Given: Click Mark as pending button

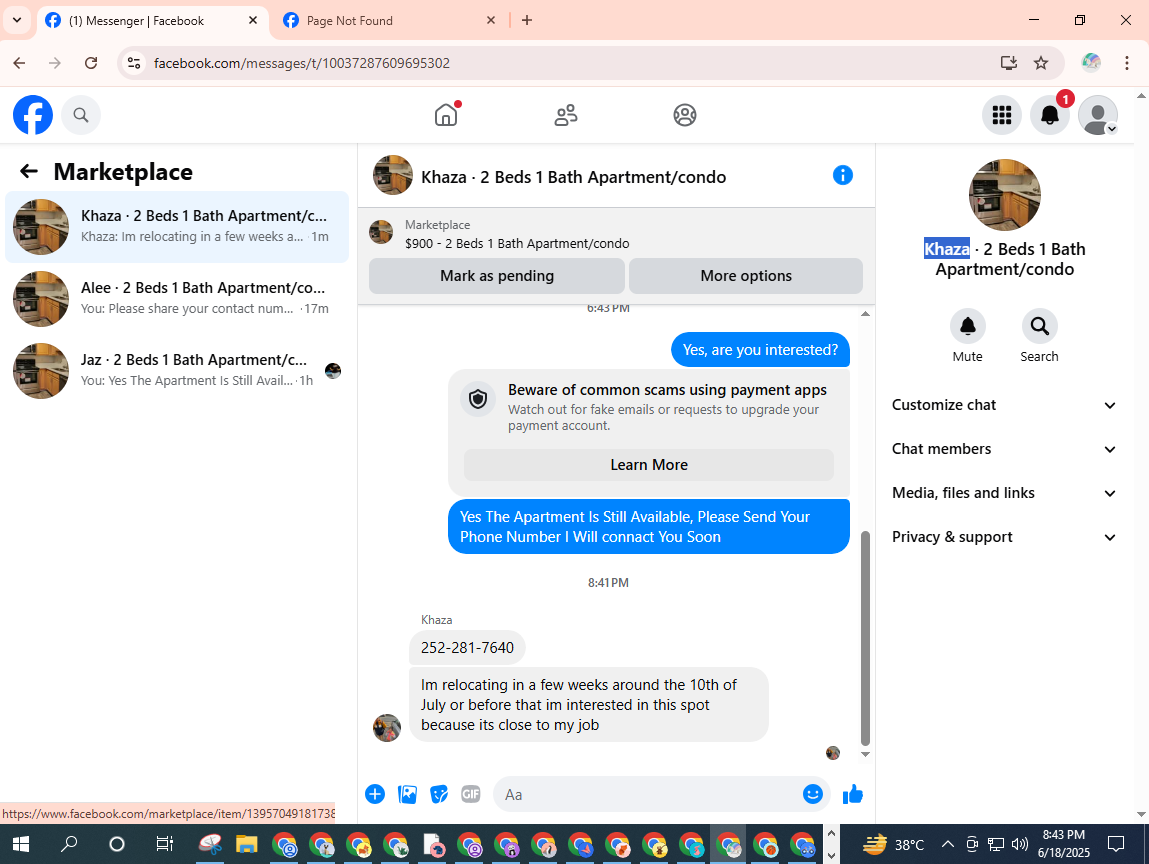Looking at the screenshot, I should point(497,276).
